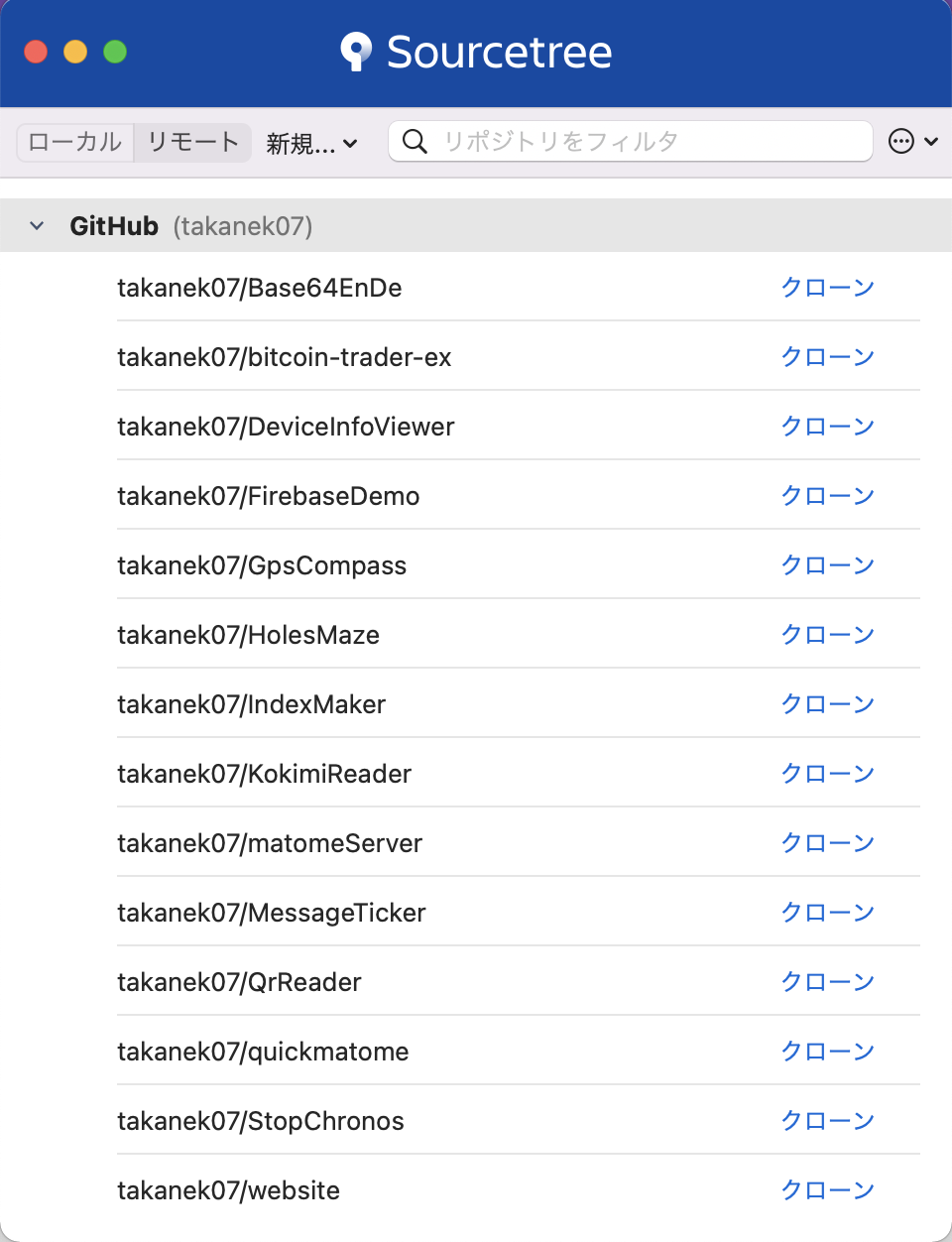This screenshot has height=1242, width=952.
Task: Open the chevron next to the ellipsis menu
Action: [929, 141]
